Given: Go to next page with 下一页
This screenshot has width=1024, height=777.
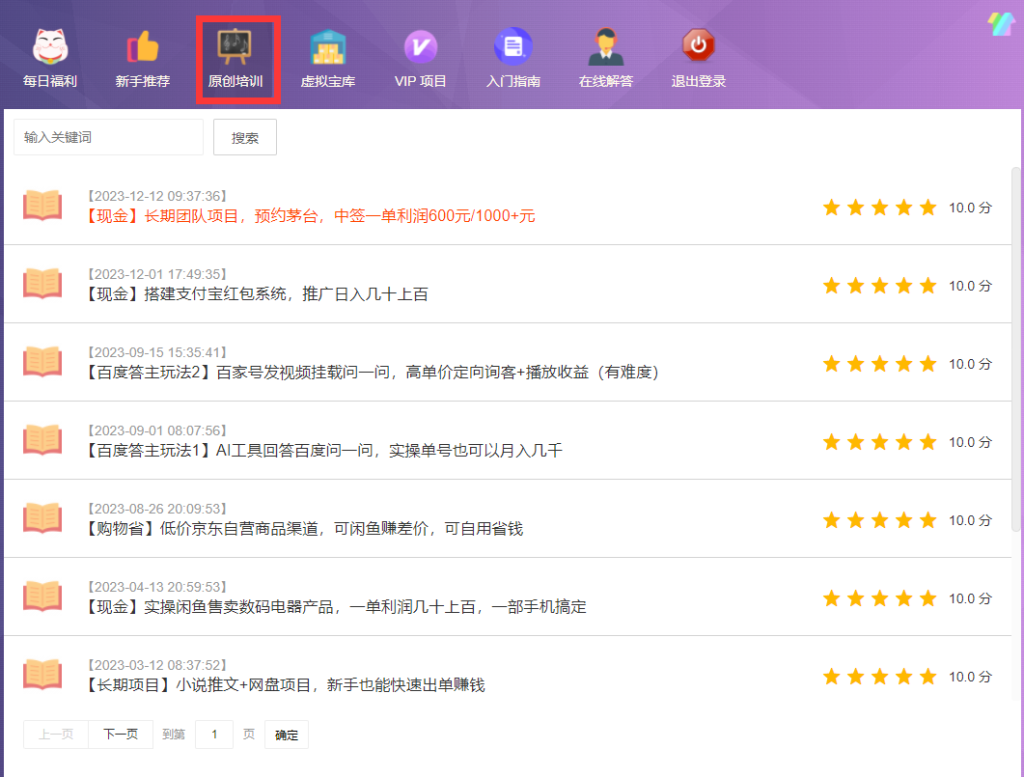Looking at the screenshot, I should [x=120, y=734].
